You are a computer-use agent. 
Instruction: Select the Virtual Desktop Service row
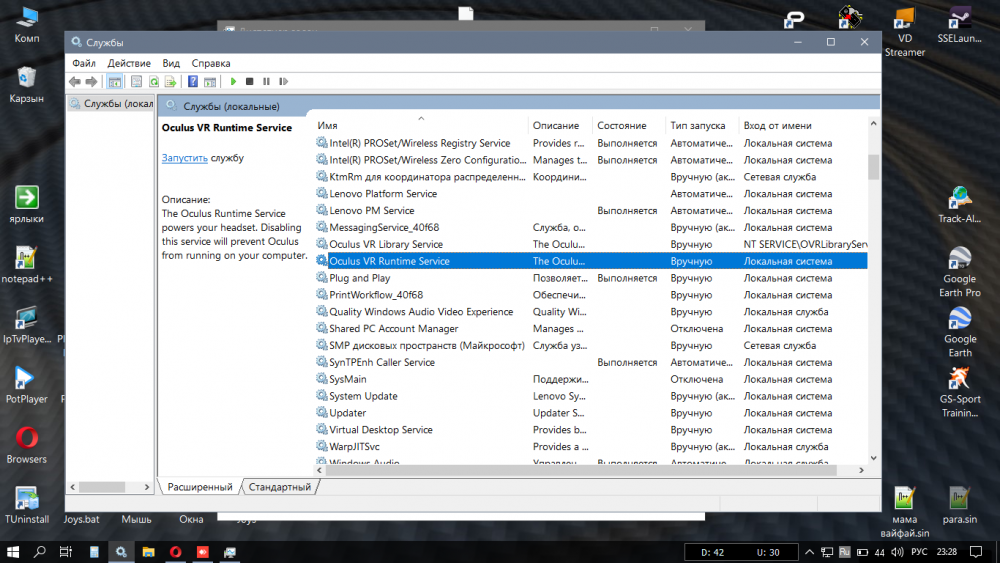[x=380, y=430]
